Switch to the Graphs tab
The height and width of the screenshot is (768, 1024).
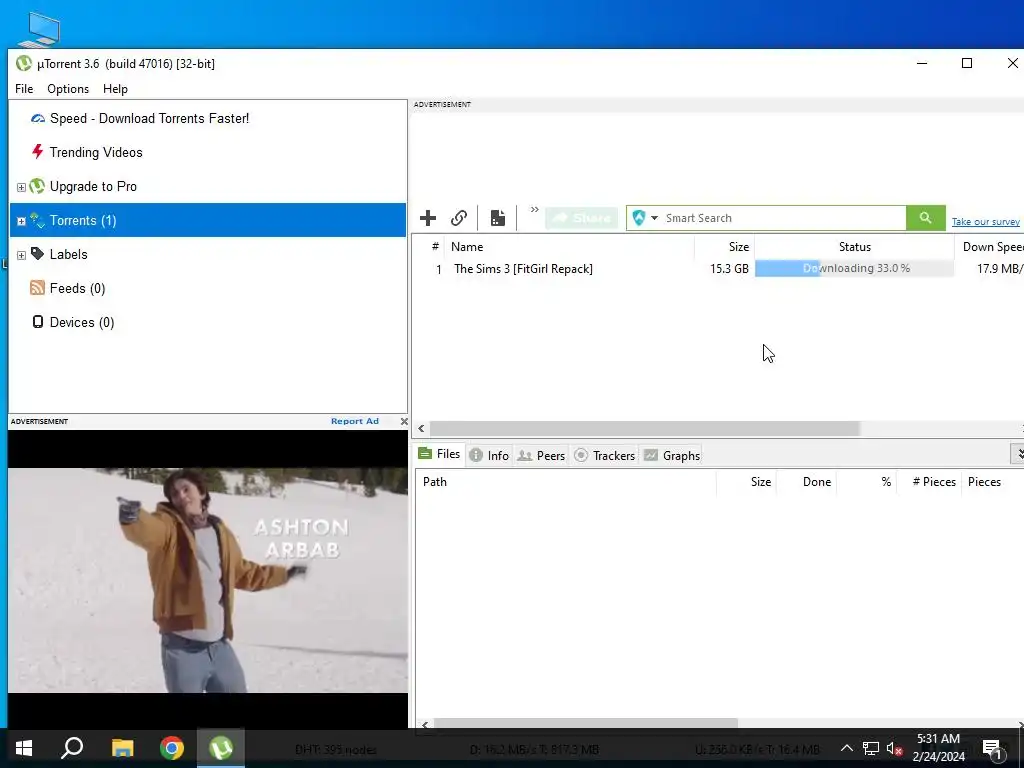tap(671, 455)
